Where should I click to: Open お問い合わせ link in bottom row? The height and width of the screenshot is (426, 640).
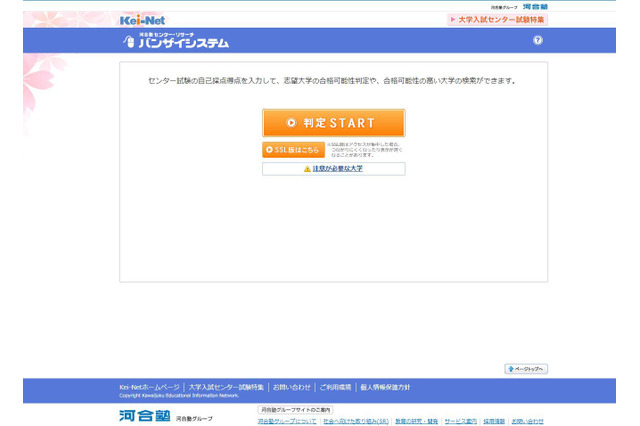(x=527, y=421)
